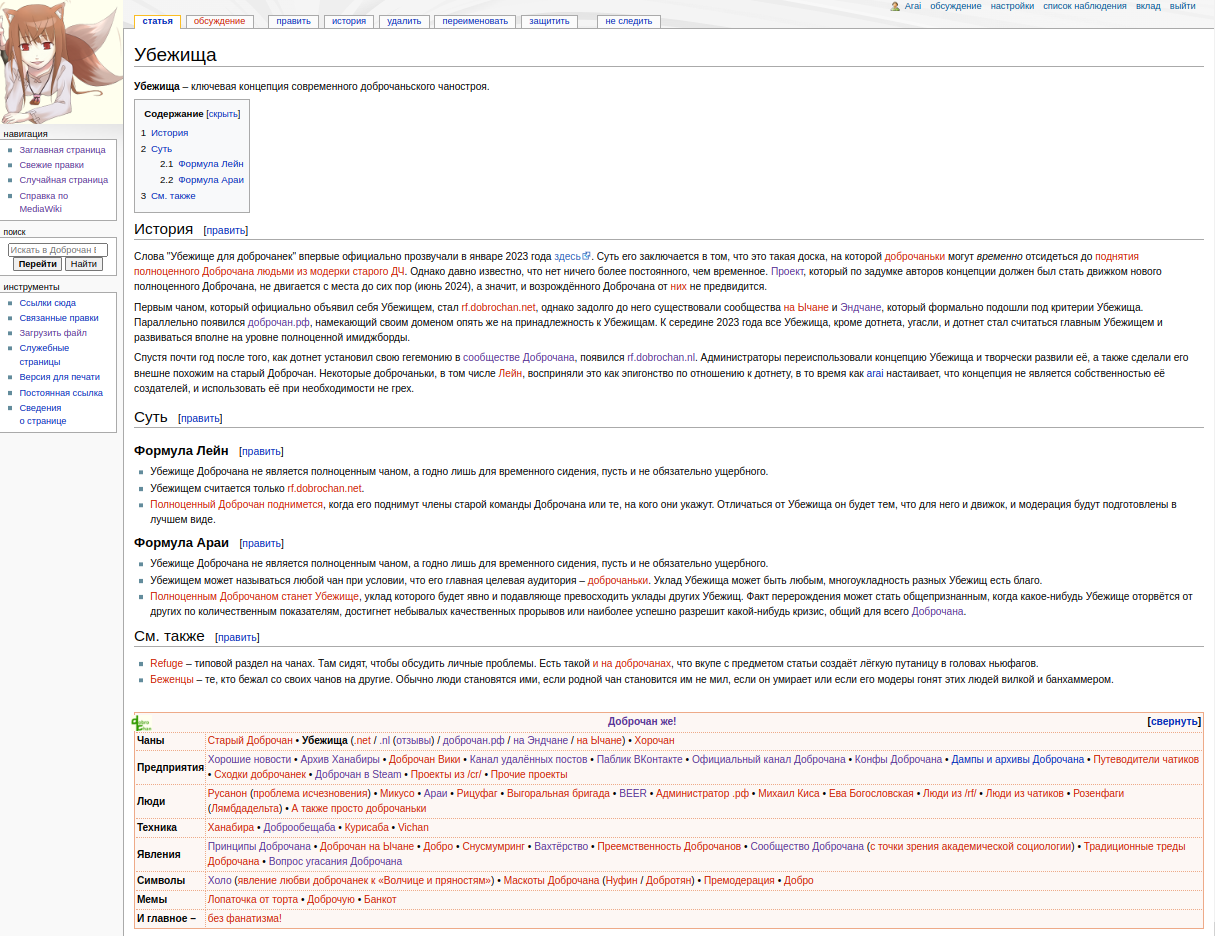Open 'Холо' in the Символы row
The image size is (1215, 936).
(219, 880)
